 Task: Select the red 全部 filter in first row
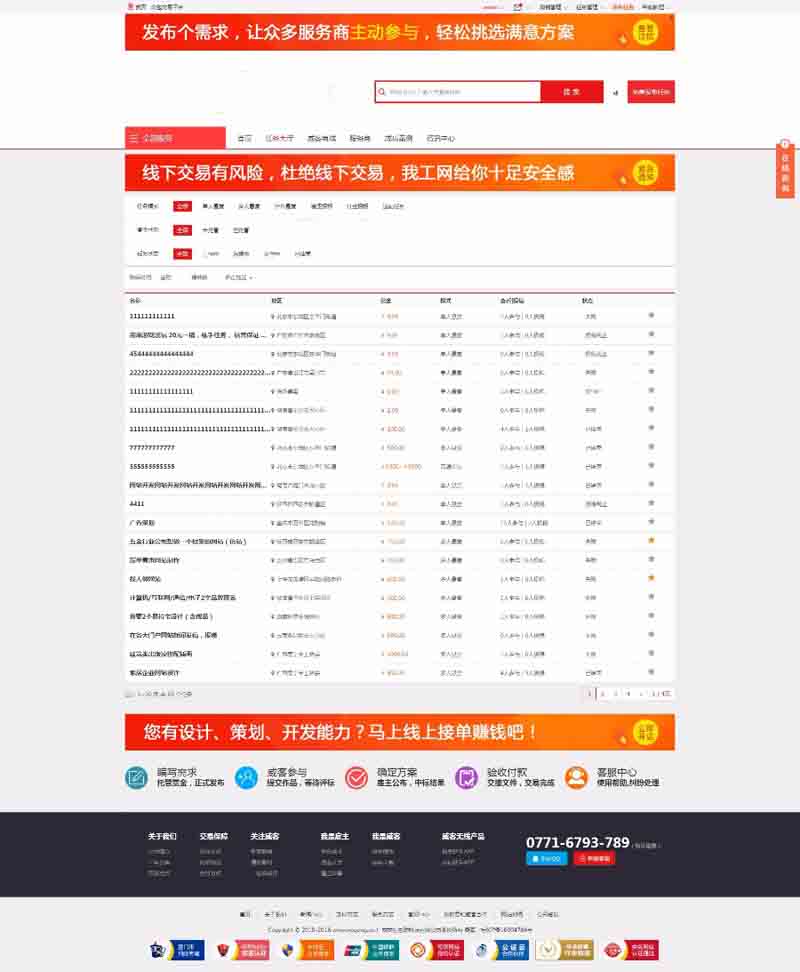[x=182, y=206]
